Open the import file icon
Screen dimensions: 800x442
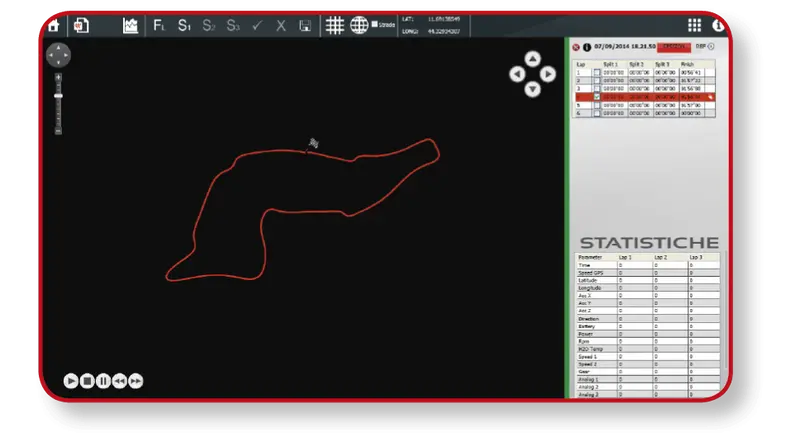81,26
